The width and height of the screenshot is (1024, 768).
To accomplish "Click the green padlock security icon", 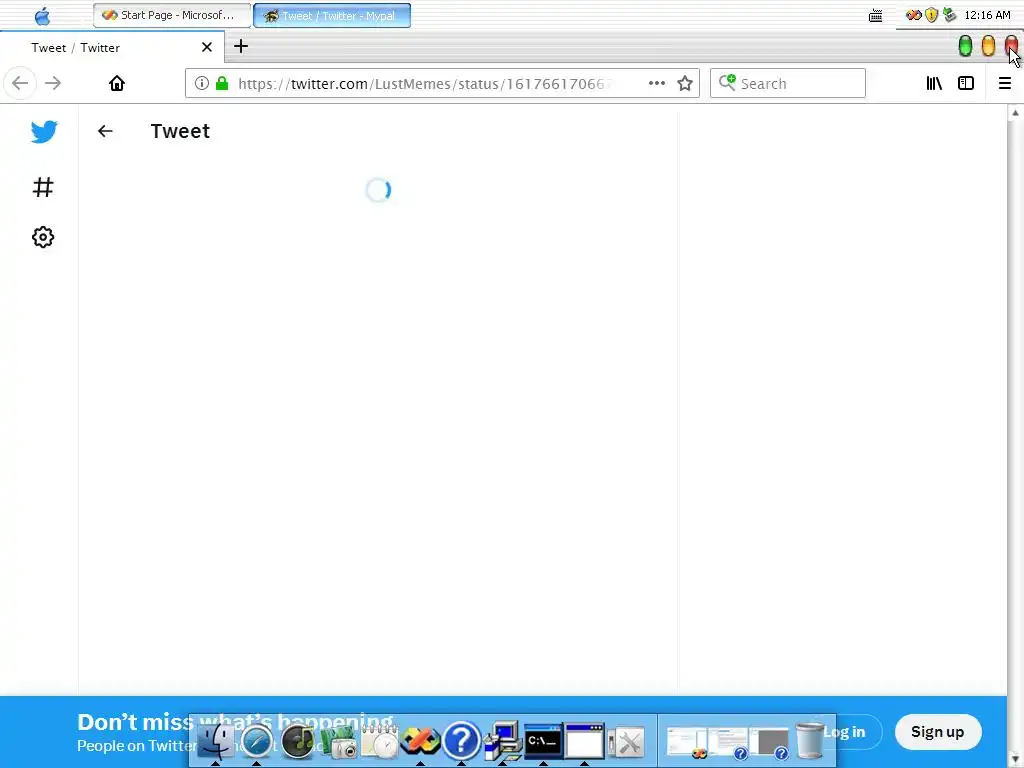I will click(x=222, y=83).
